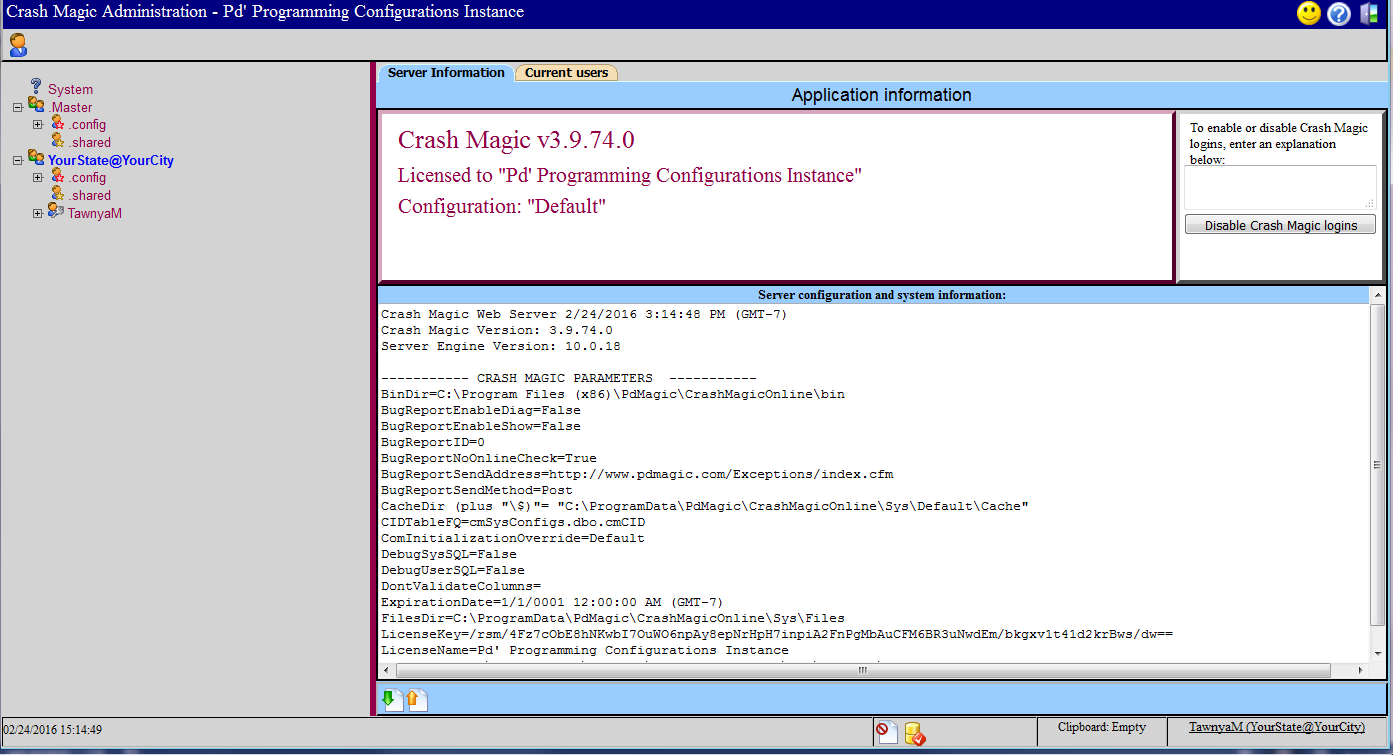Click the .config icon under .Master
The height and width of the screenshot is (755, 1393).
click(58, 124)
